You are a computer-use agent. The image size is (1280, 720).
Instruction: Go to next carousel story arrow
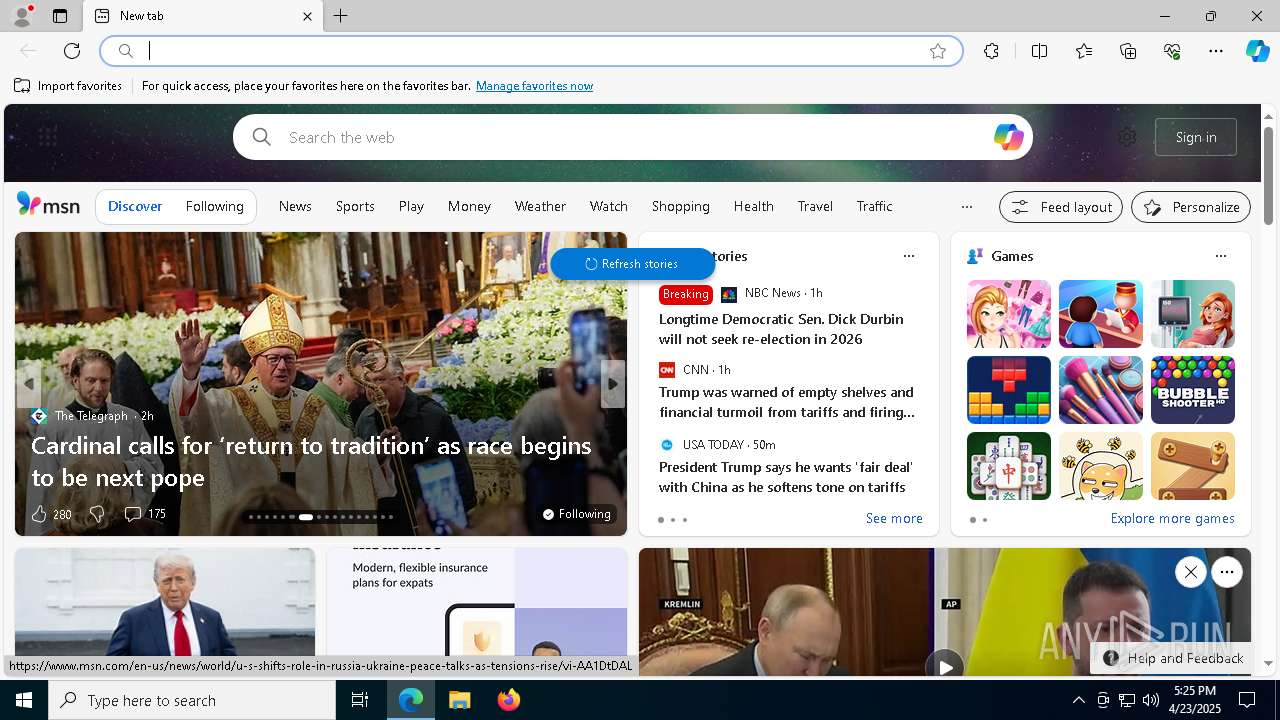click(613, 384)
